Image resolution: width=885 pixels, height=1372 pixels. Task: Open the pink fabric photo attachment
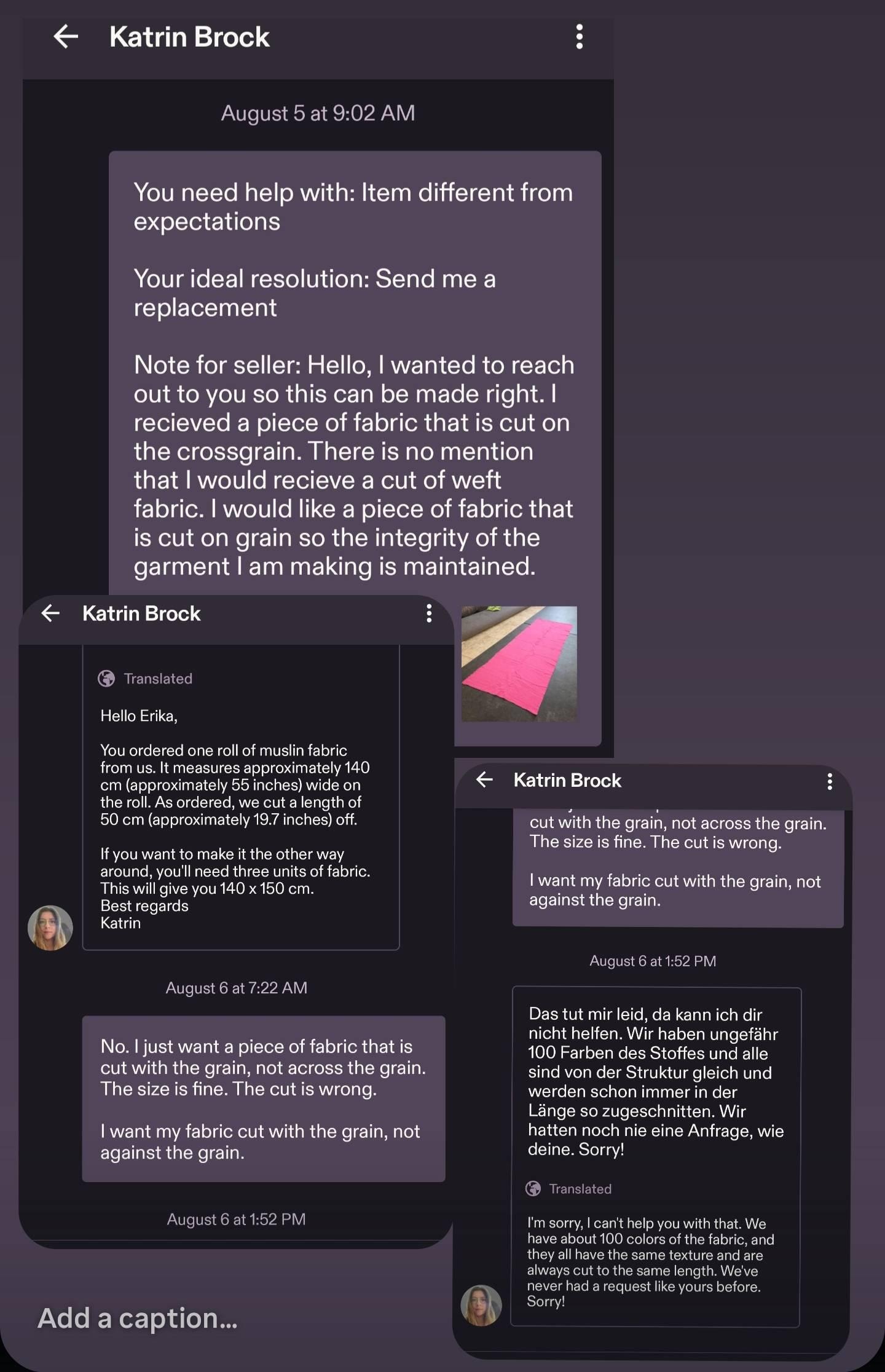tap(519, 664)
